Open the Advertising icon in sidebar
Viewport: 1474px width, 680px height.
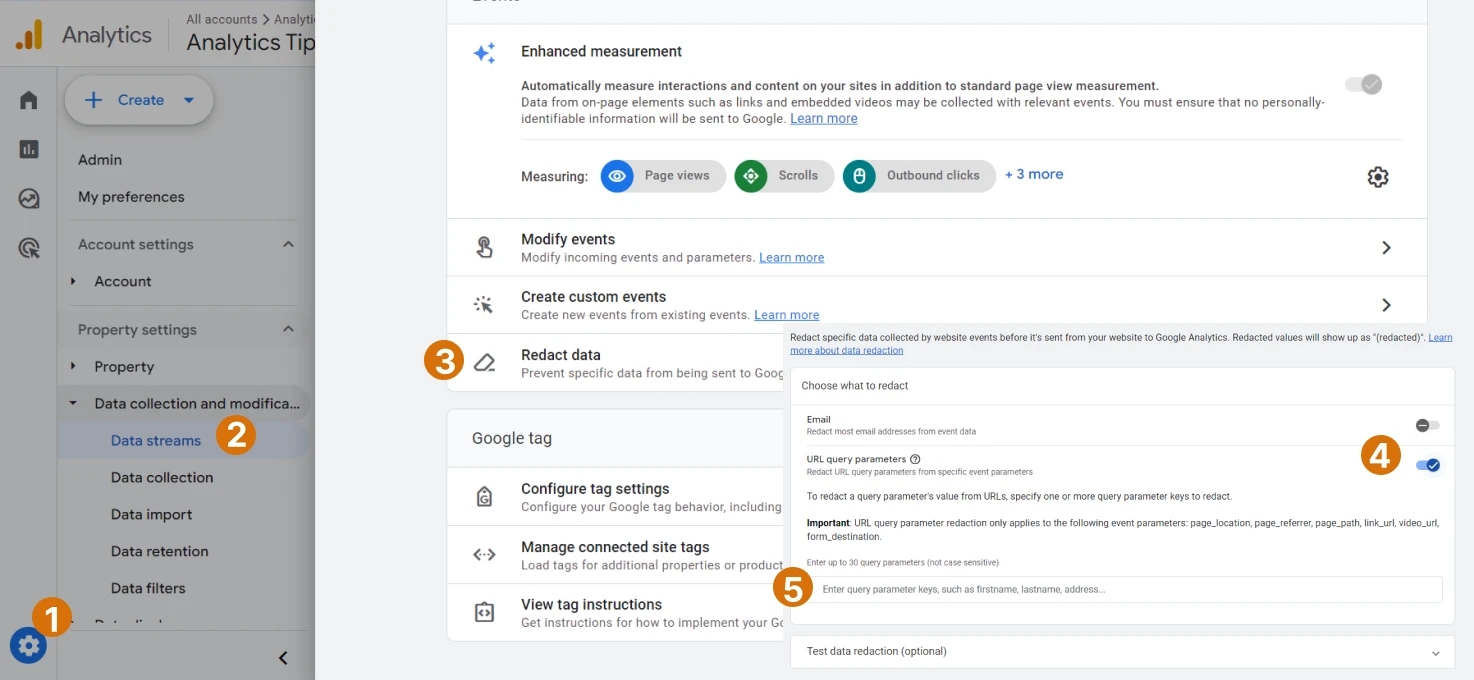(x=29, y=248)
